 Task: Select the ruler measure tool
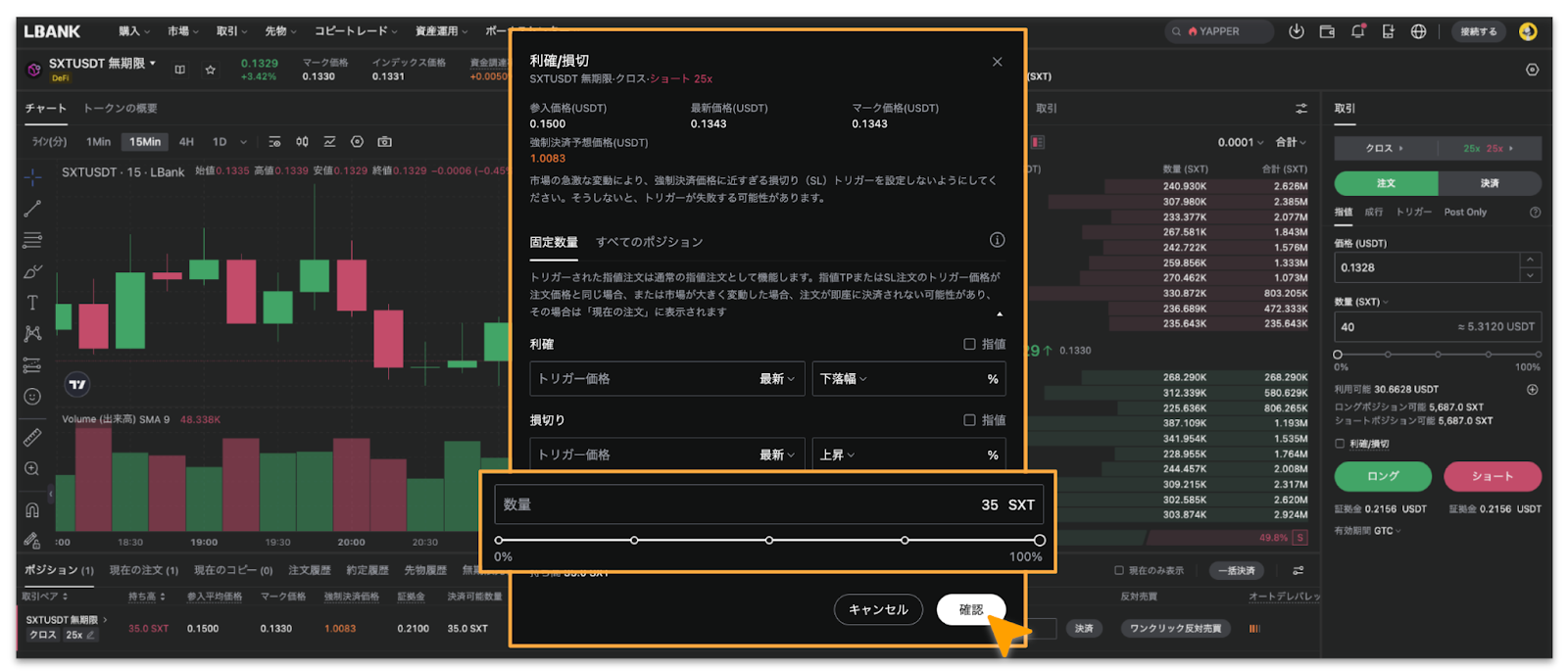32,437
